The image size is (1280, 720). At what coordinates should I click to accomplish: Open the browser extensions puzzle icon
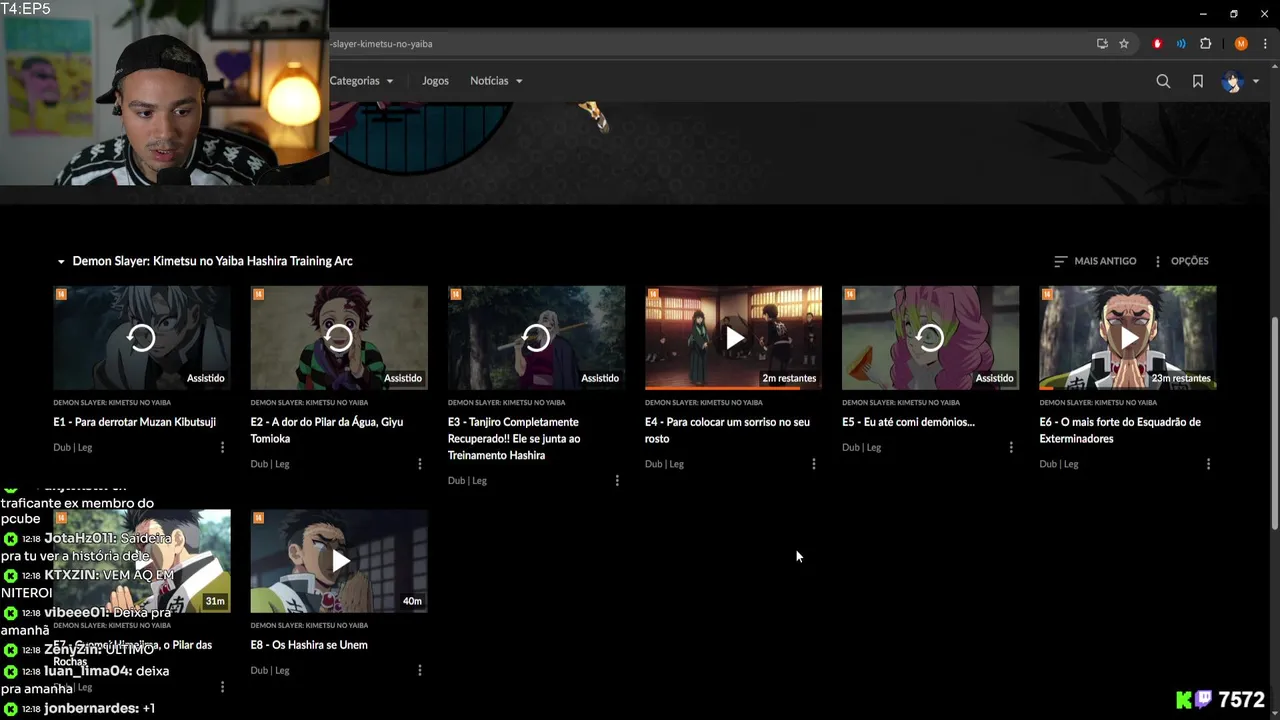[1205, 44]
